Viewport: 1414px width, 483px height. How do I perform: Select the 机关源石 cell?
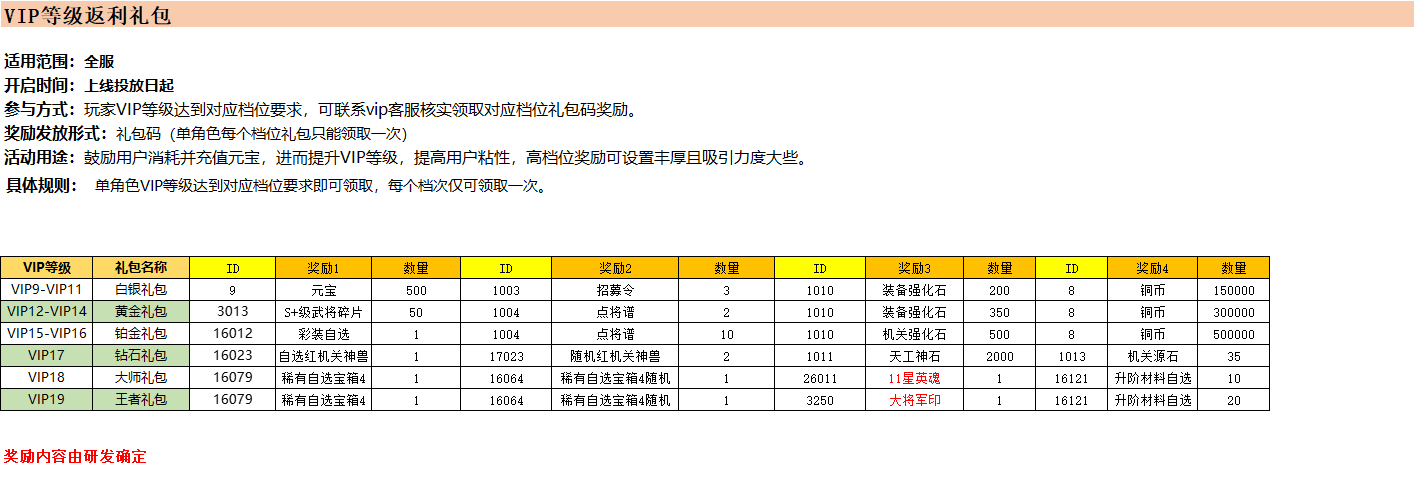(x=1152, y=356)
